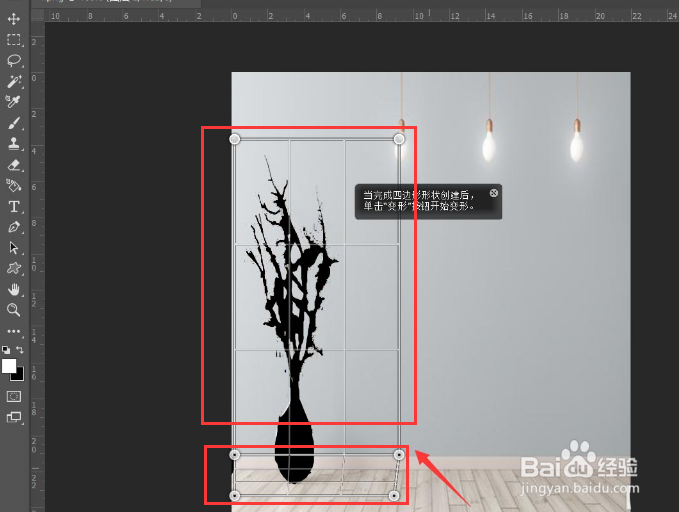679x512 pixels.
Task: Click the upper-right pin of the top quad
Action: click(399, 139)
